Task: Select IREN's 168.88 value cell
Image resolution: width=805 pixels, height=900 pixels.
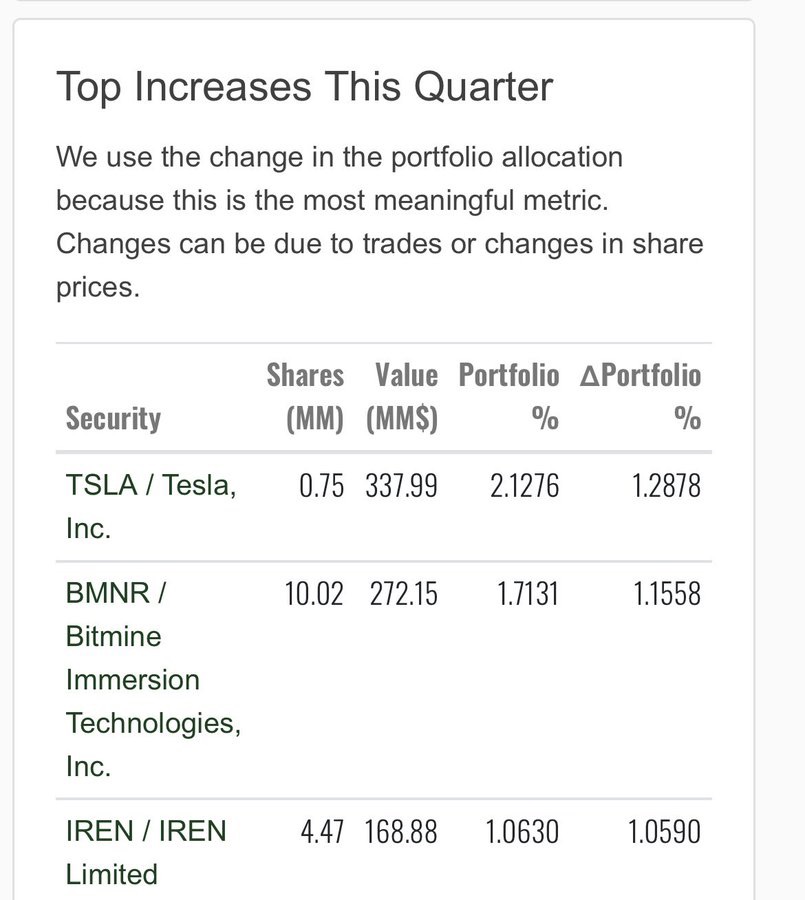Action: click(x=401, y=832)
